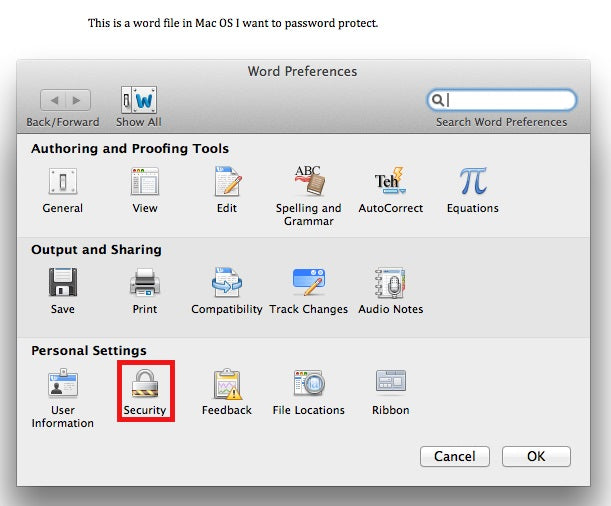Open the Print preferences pane
The image size is (611, 506).
tap(145, 284)
